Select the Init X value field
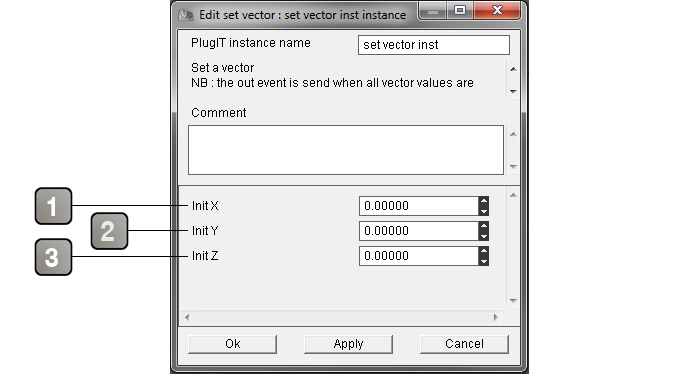 [419, 206]
